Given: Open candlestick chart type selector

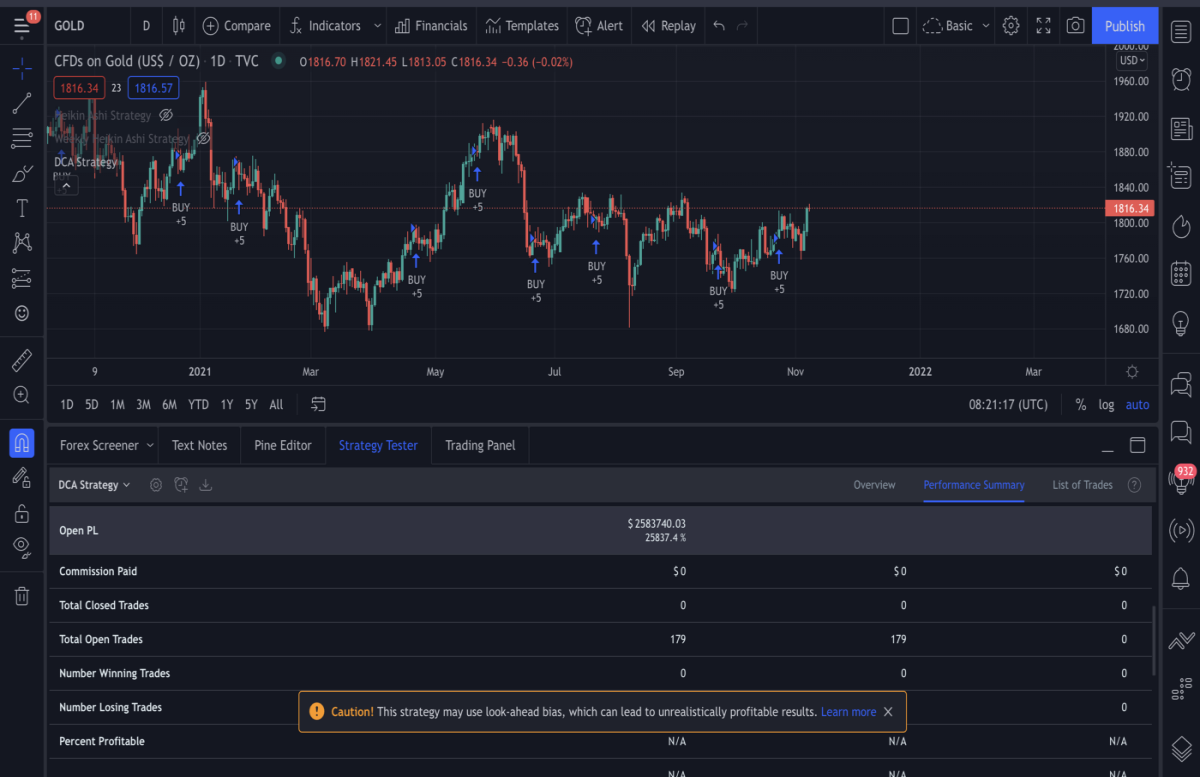Looking at the screenshot, I should click(x=178, y=26).
